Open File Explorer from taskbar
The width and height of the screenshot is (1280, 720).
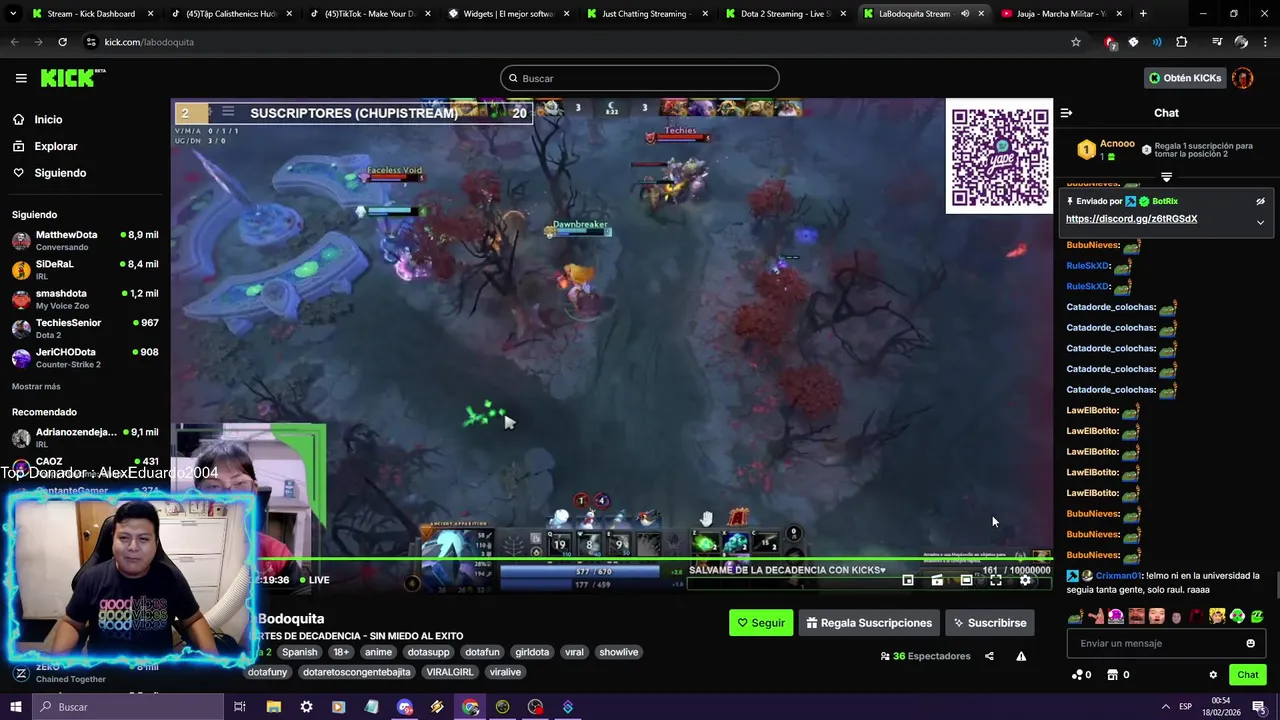pos(273,707)
